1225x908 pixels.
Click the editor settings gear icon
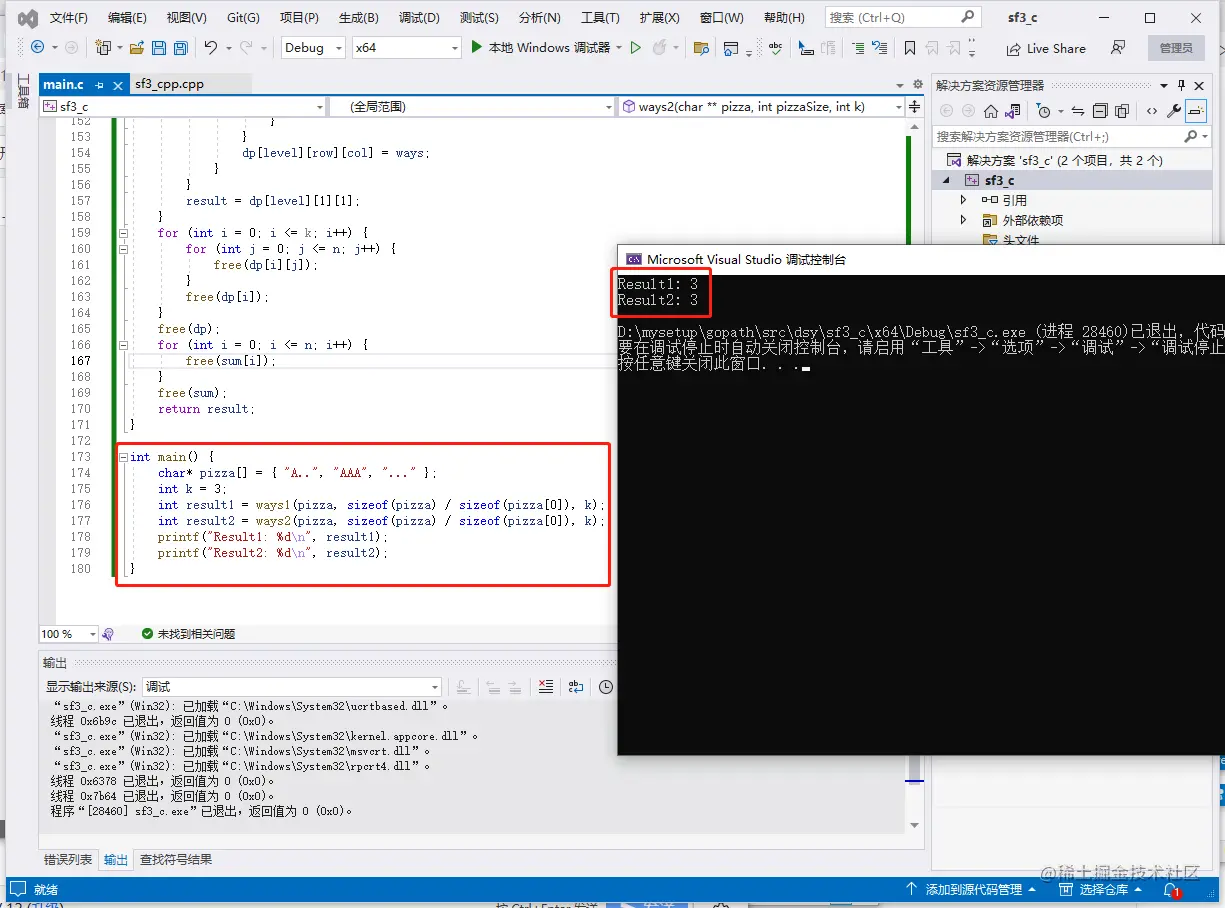917,84
